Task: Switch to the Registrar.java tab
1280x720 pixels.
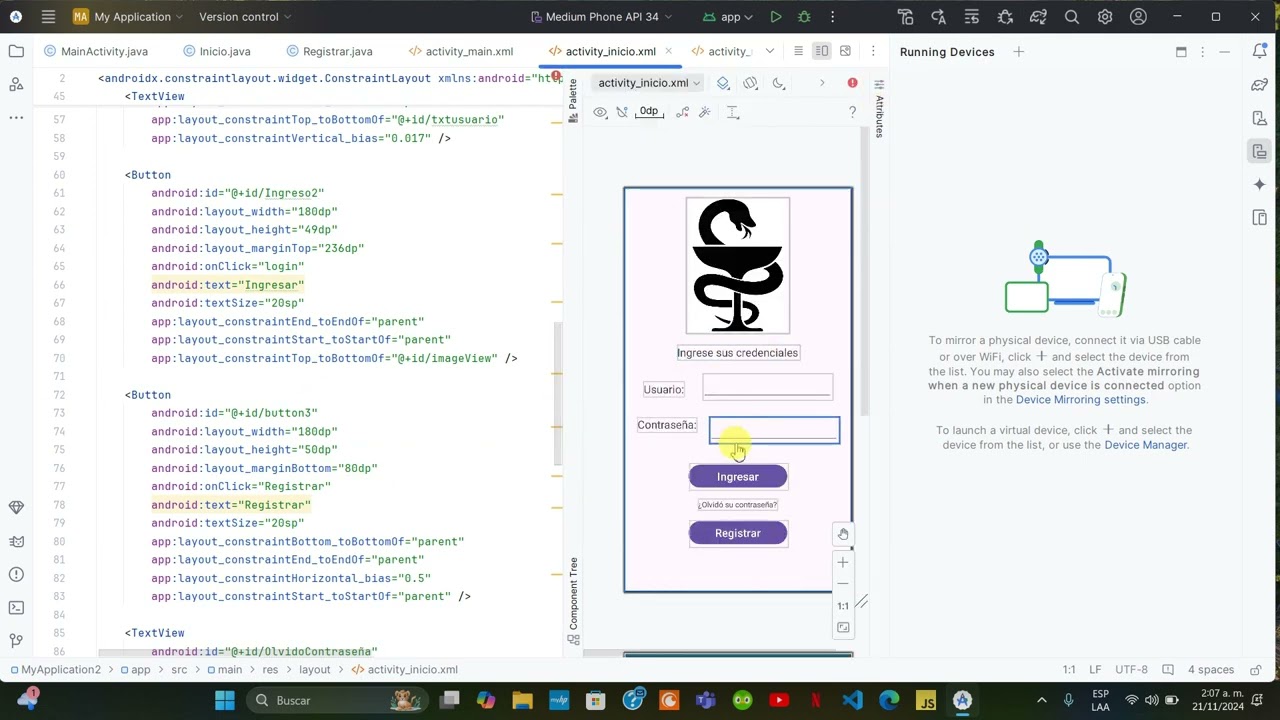Action: [329, 51]
